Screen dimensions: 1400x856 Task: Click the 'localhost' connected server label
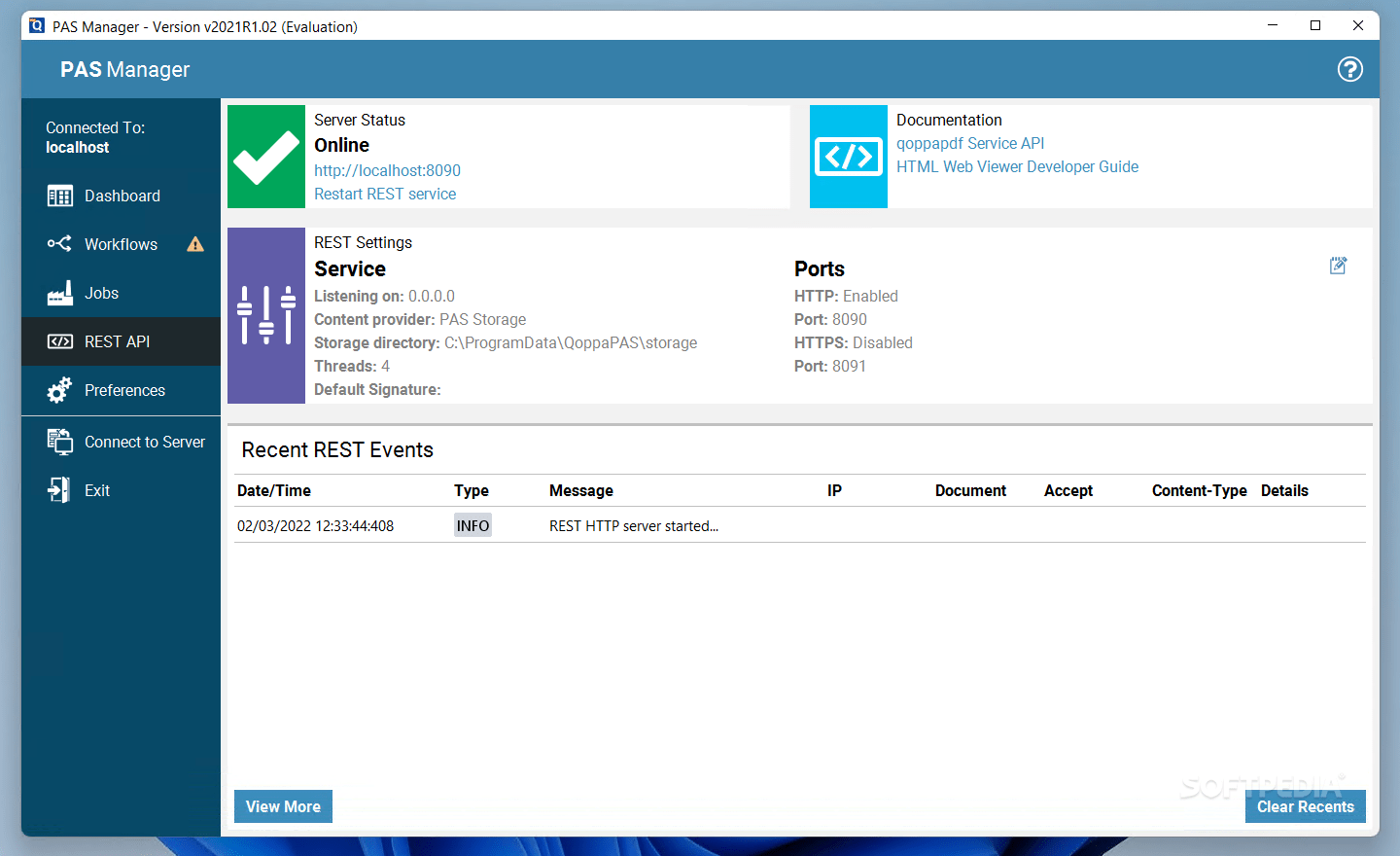click(x=77, y=147)
